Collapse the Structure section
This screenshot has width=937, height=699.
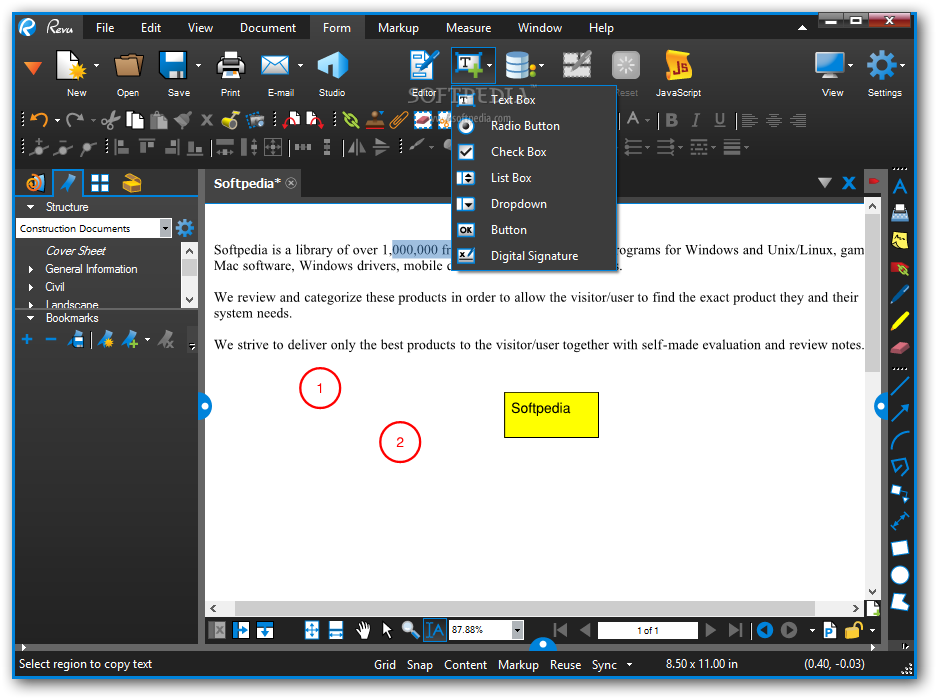tap(30, 207)
